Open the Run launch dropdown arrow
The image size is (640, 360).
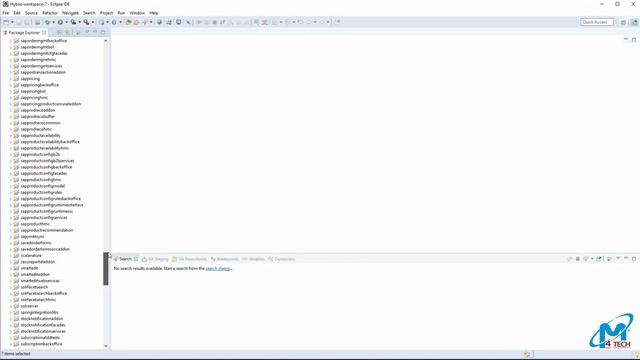click(x=66, y=22)
